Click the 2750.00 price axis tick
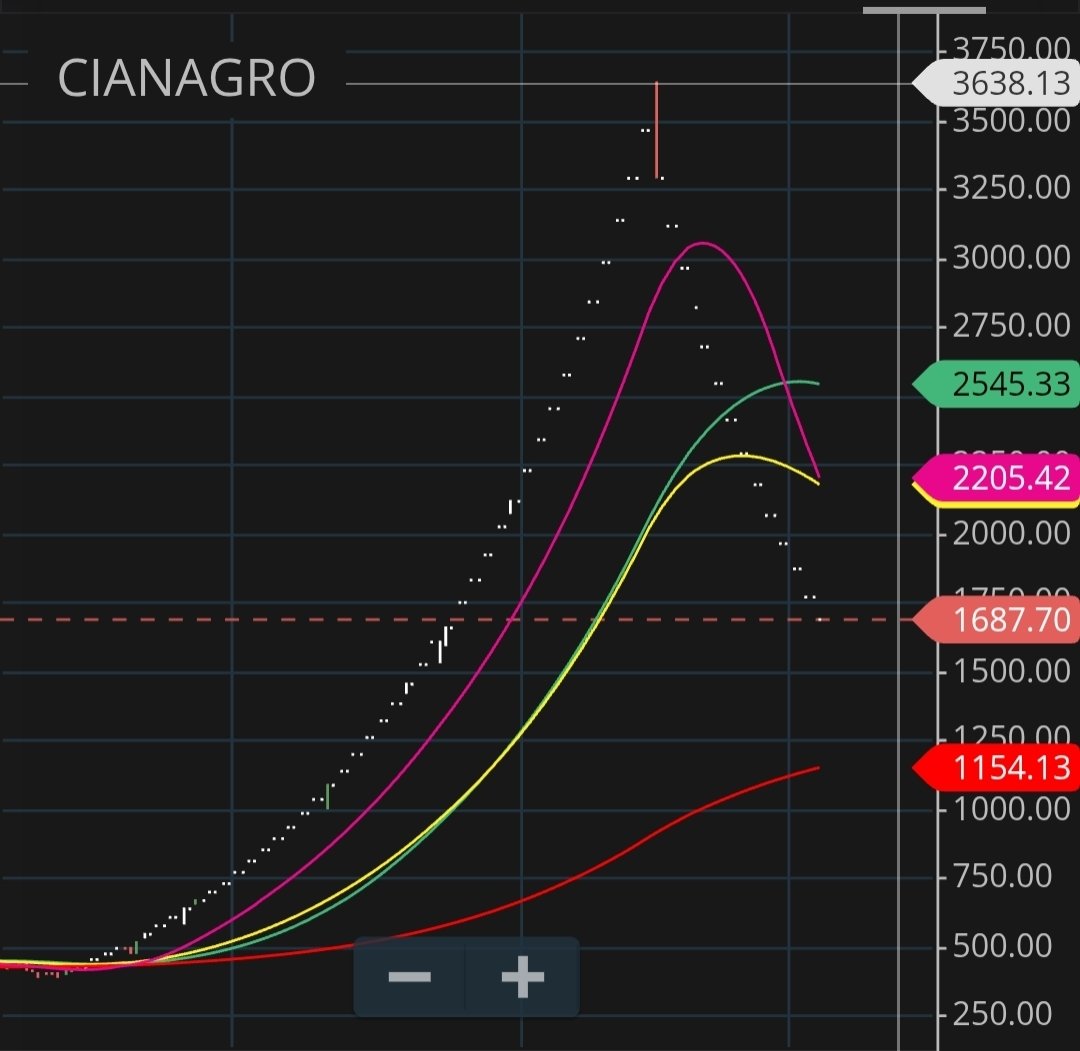The width and height of the screenshot is (1080, 1051). click(1011, 326)
